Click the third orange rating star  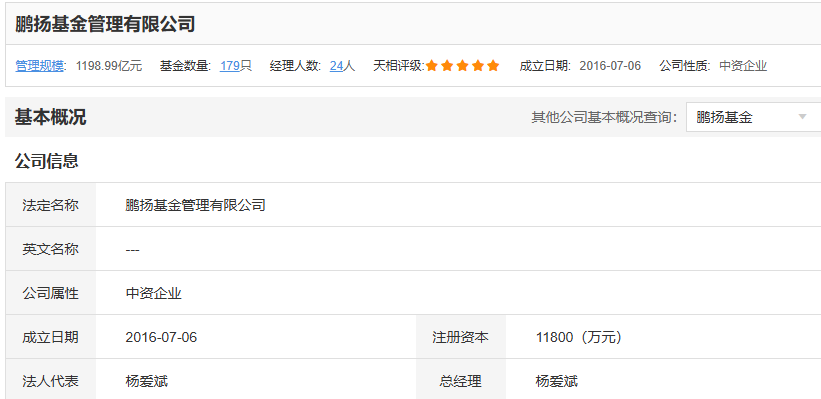462,66
